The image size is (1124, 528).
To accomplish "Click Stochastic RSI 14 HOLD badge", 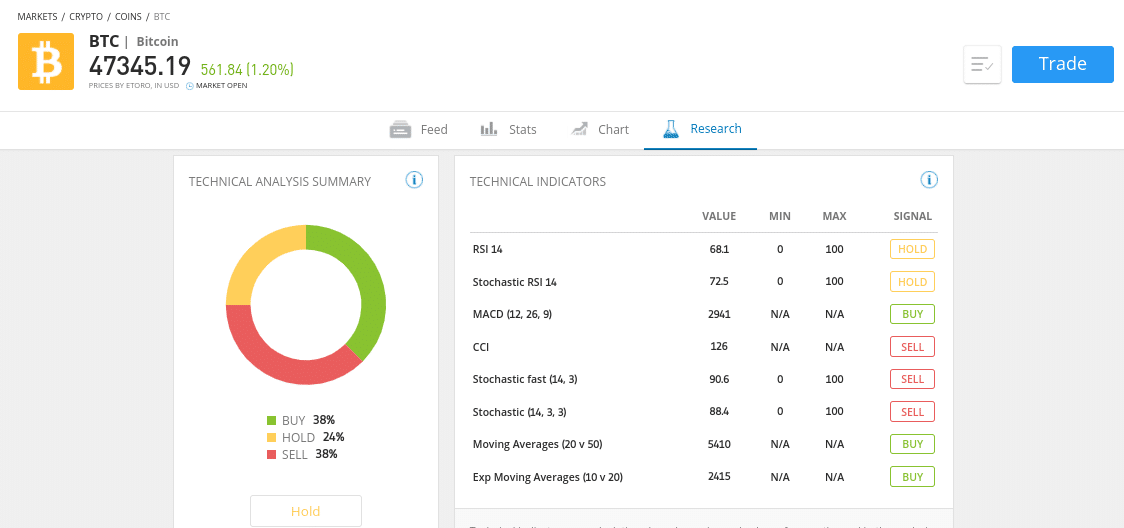I will click(x=913, y=282).
